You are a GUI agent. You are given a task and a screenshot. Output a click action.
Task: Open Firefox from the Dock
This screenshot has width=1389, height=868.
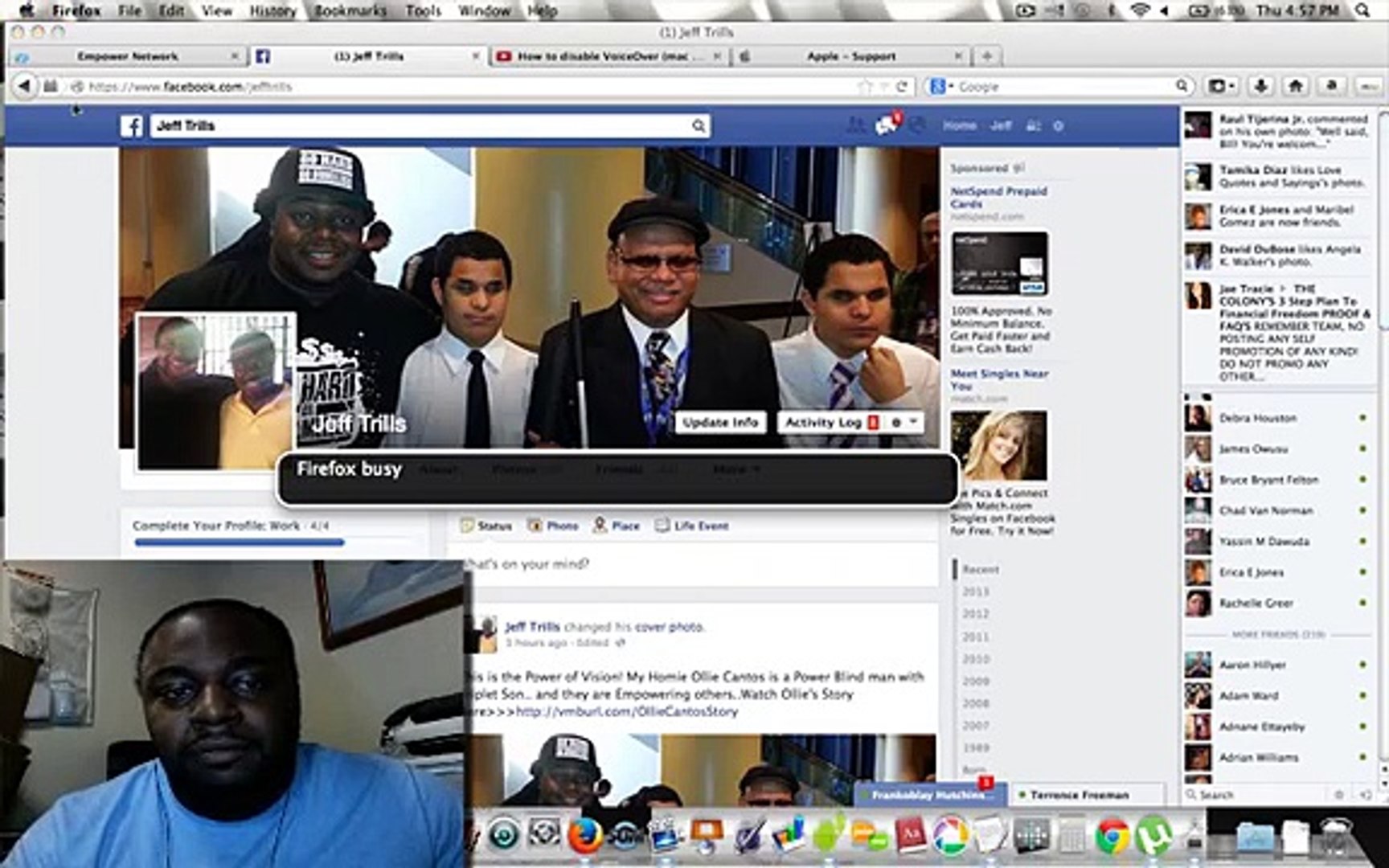[x=584, y=836]
